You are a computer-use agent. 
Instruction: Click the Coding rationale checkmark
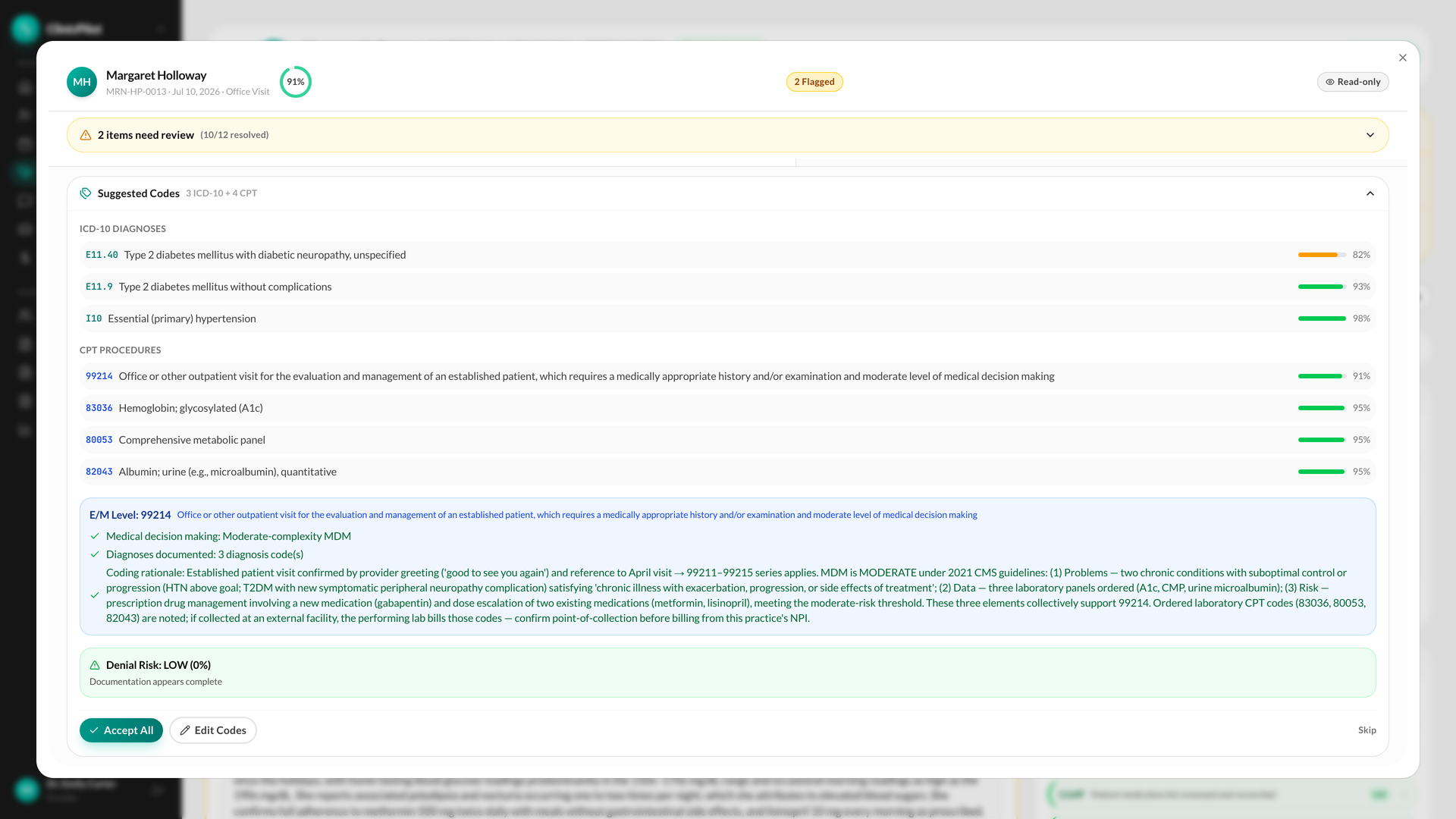click(95, 595)
